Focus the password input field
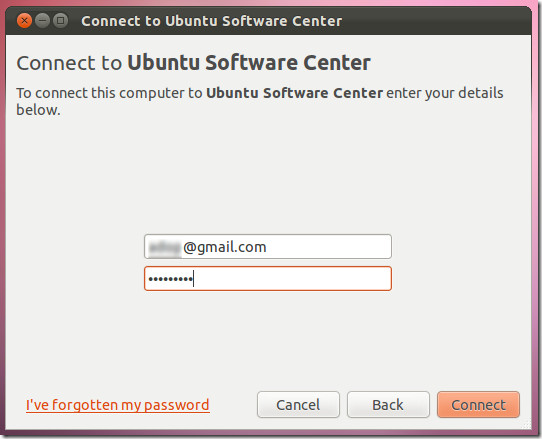The image size is (542, 439). coord(268,279)
